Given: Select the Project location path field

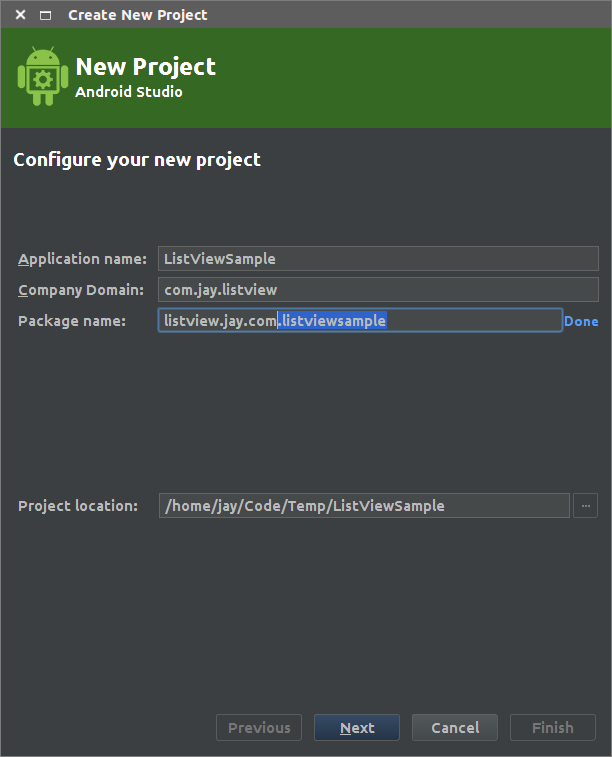Looking at the screenshot, I should tap(363, 505).
